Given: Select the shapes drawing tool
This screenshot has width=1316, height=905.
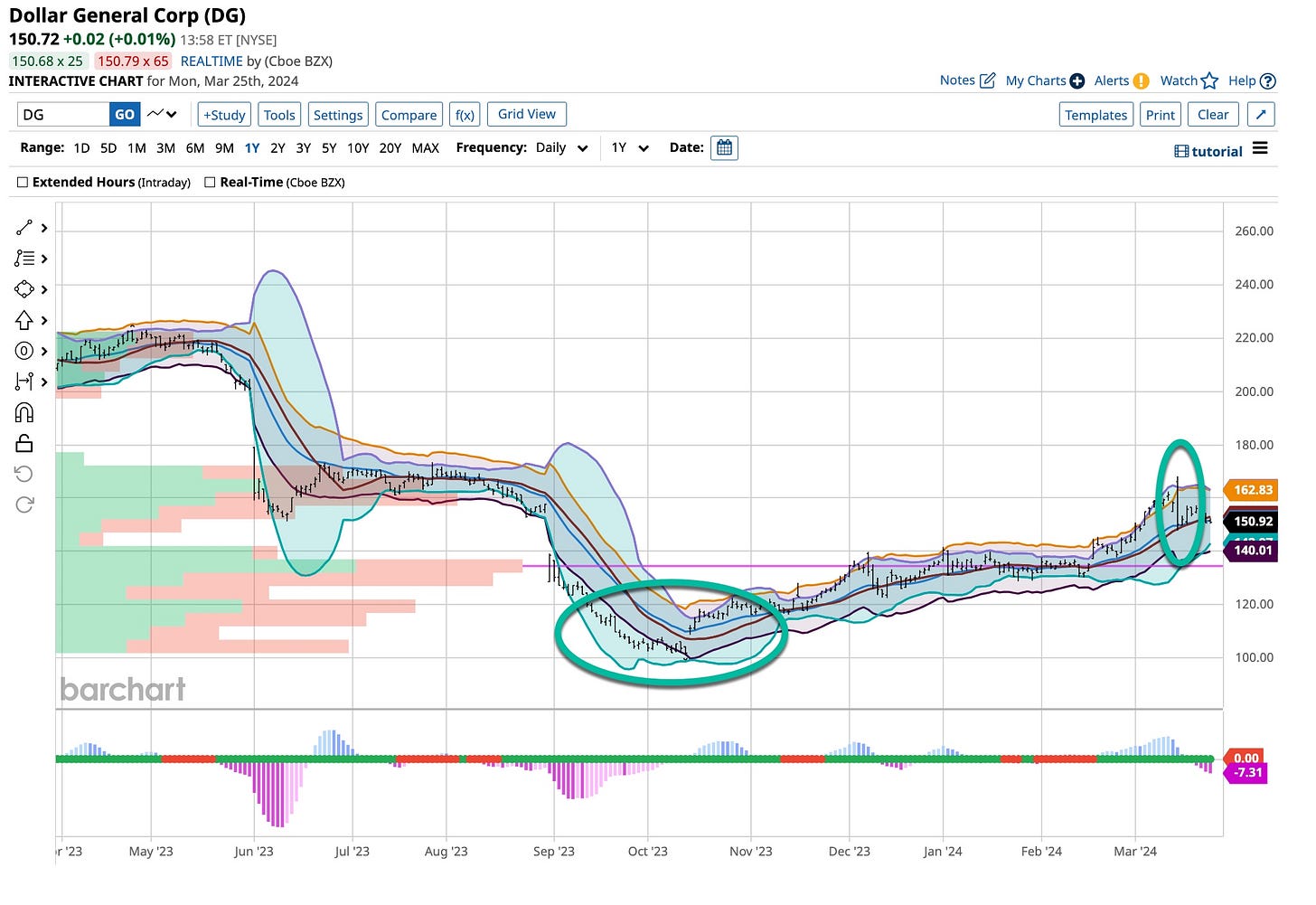Looking at the screenshot, I should click(x=24, y=289).
